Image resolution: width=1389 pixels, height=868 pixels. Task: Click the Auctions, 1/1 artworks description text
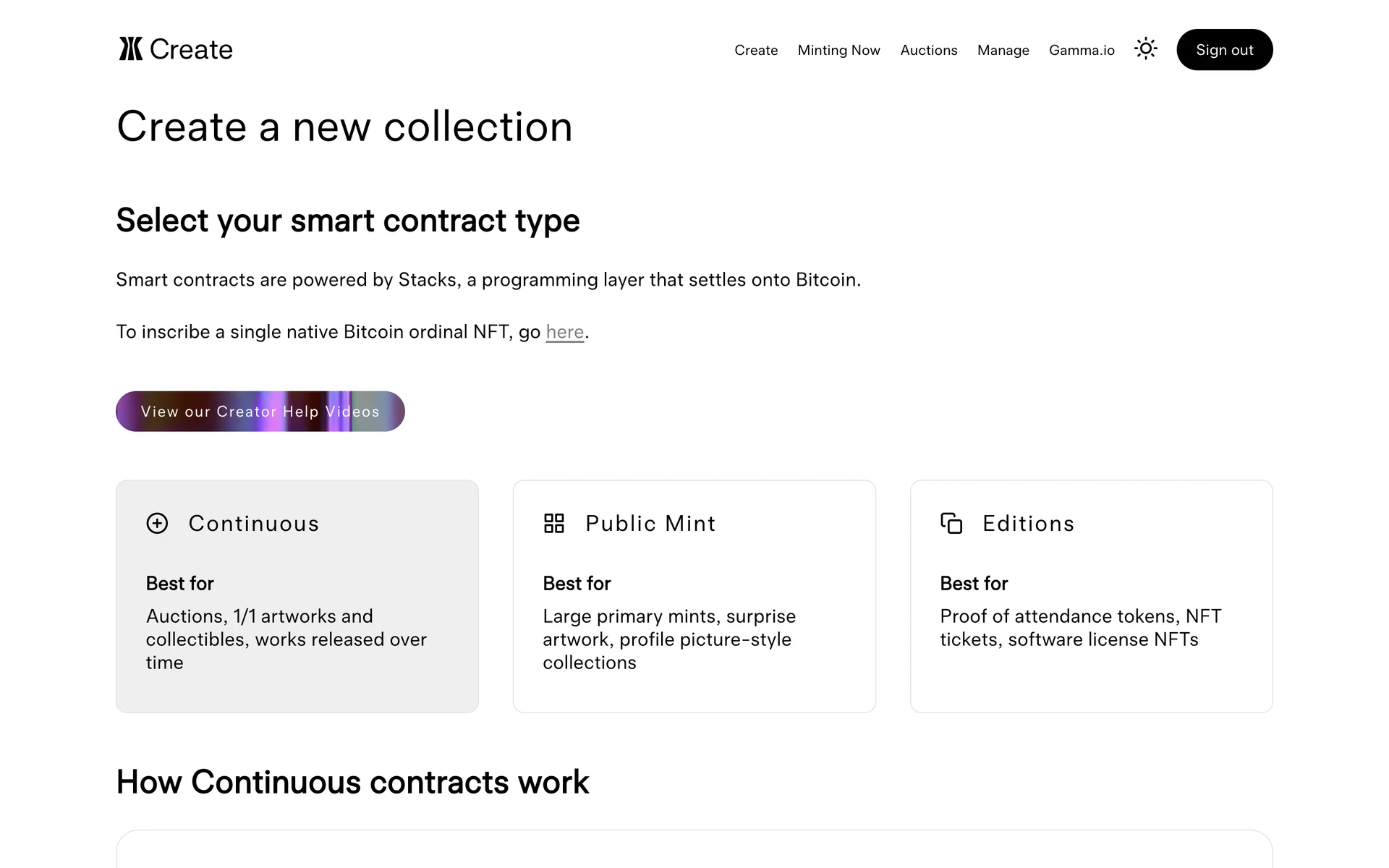tap(286, 639)
